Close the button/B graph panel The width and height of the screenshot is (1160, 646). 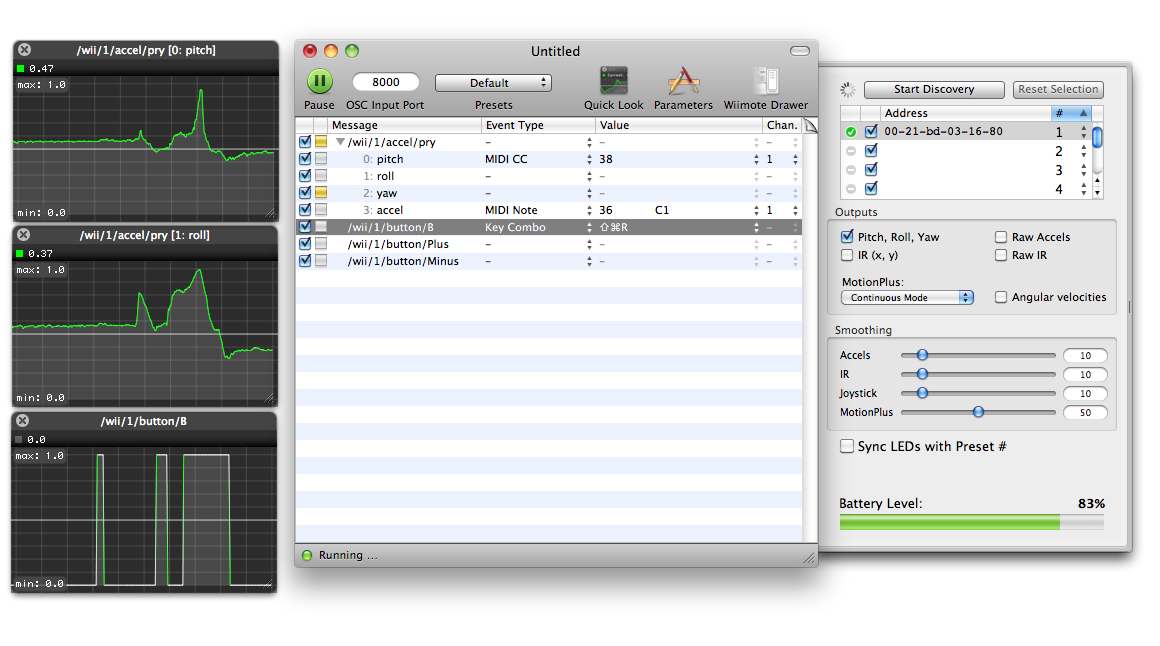pos(23,420)
